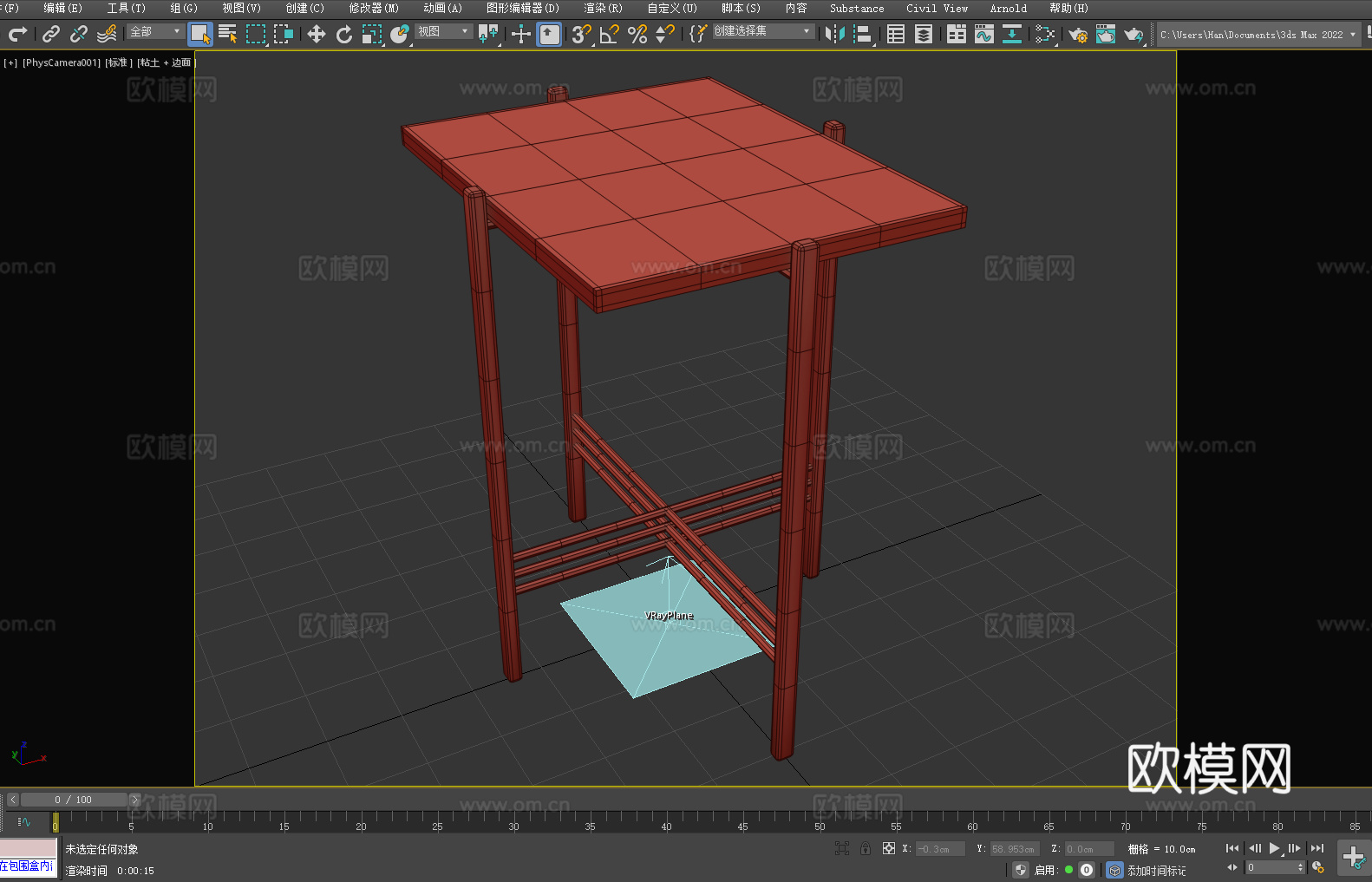1372x882 pixels.
Task: Open Render Setup teapot icon
Action: click(1078, 34)
